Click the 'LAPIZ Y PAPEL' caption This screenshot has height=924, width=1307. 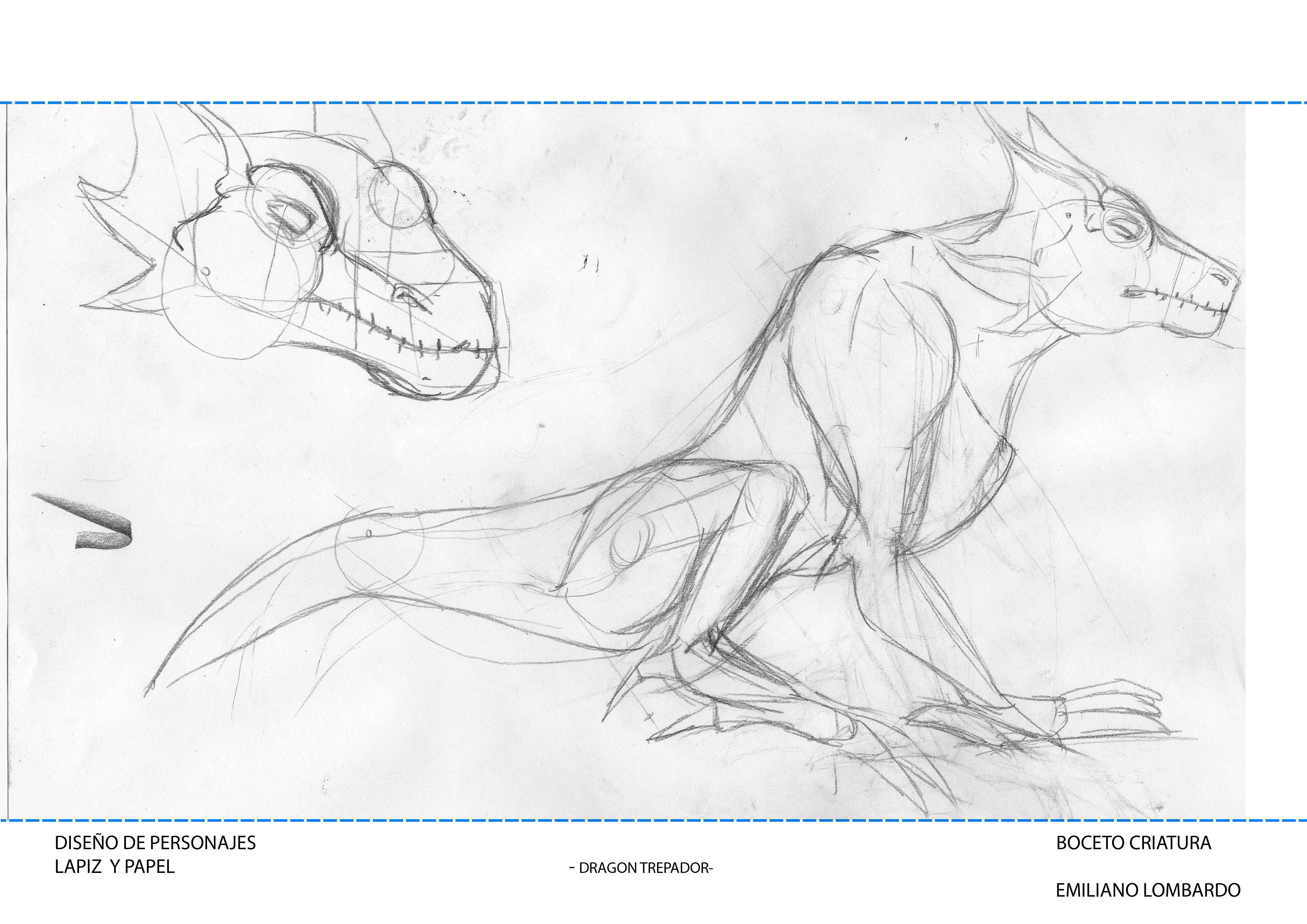point(114,867)
